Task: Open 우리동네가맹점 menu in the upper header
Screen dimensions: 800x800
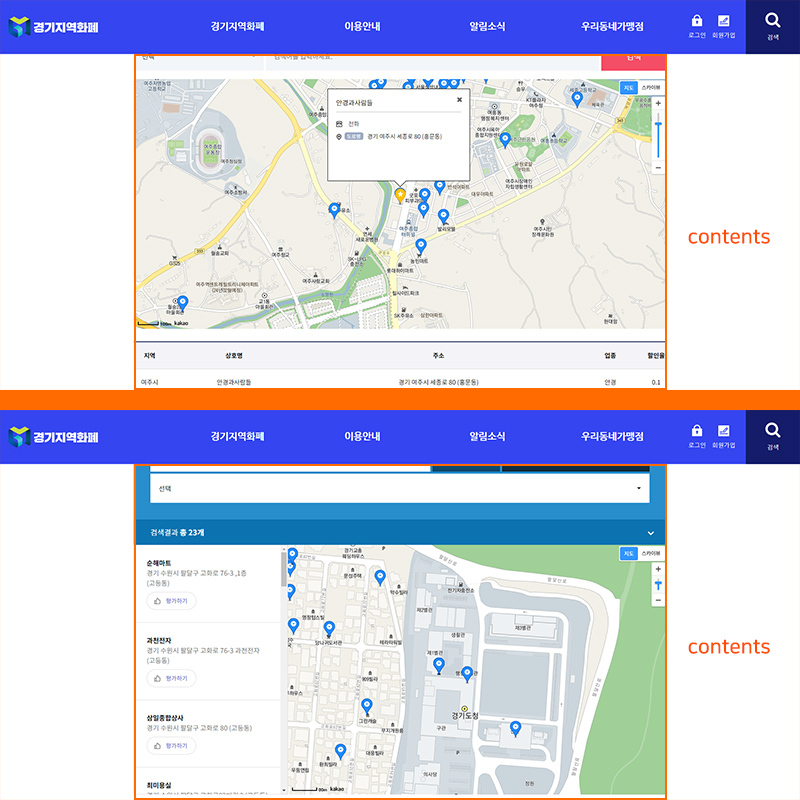Action: (612, 27)
